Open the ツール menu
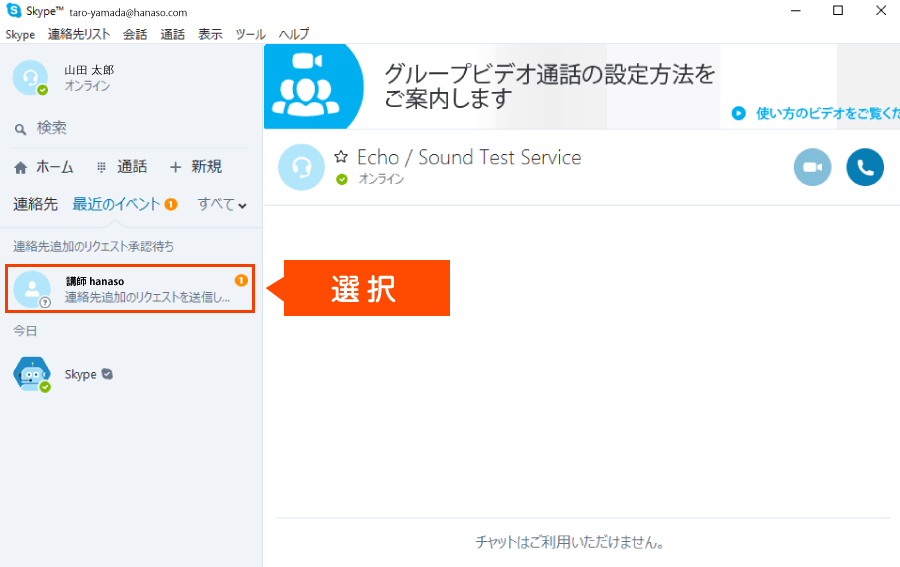The height and width of the screenshot is (567, 900). 250,34
